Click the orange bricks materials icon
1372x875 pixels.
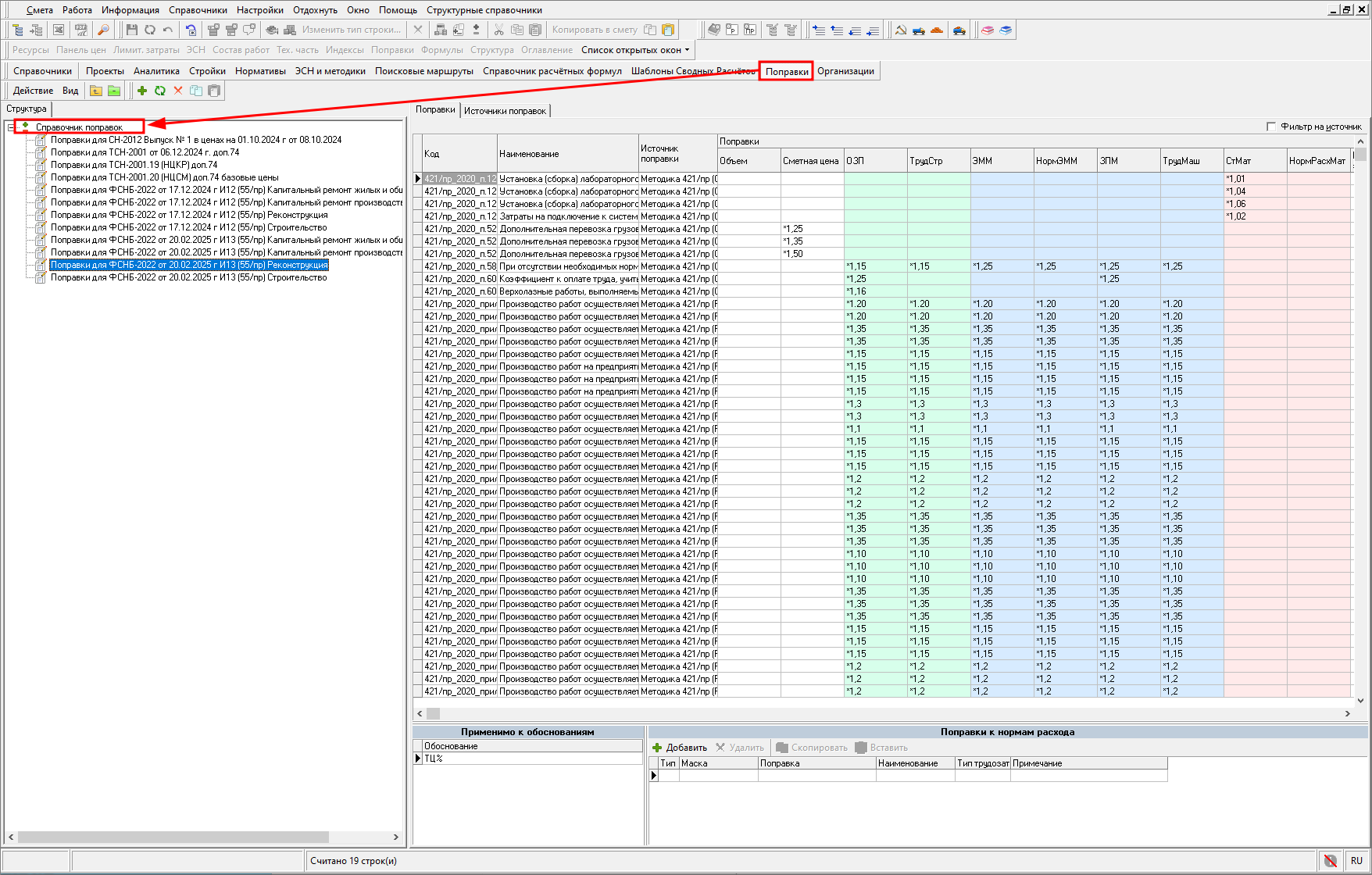(x=937, y=30)
